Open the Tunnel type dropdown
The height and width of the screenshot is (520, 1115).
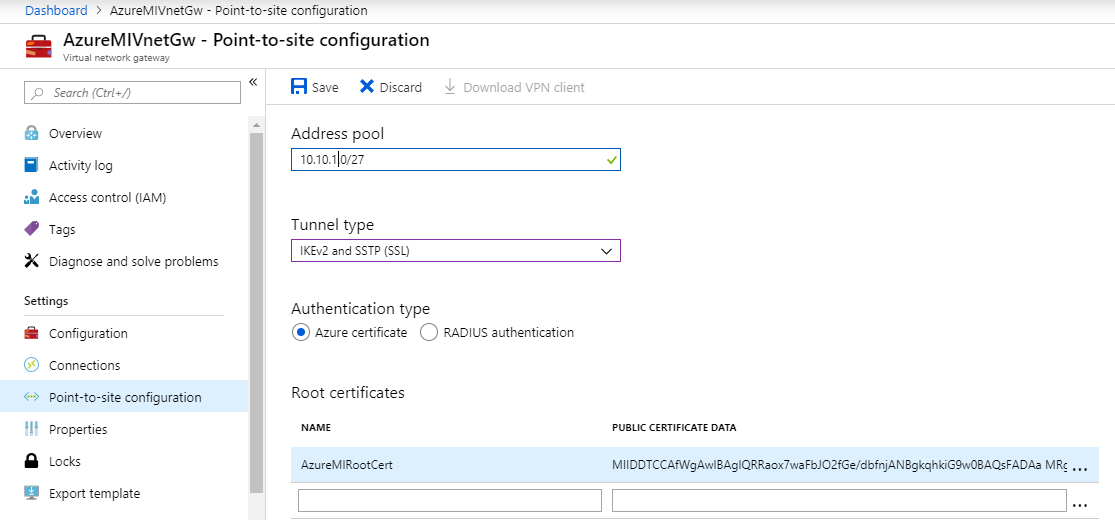(x=456, y=250)
